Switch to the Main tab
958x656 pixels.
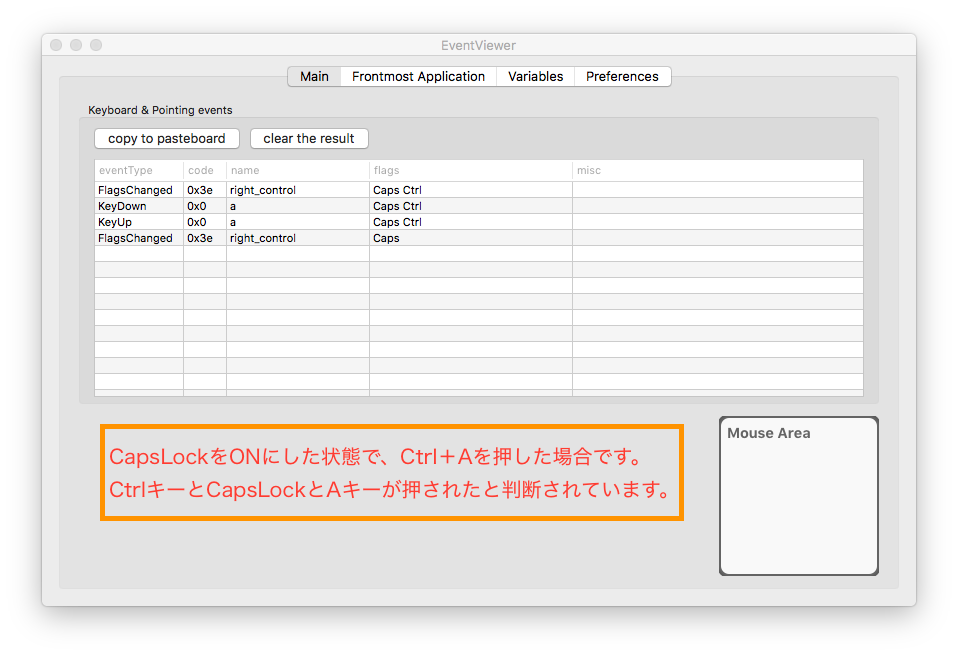tap(314, 76)
